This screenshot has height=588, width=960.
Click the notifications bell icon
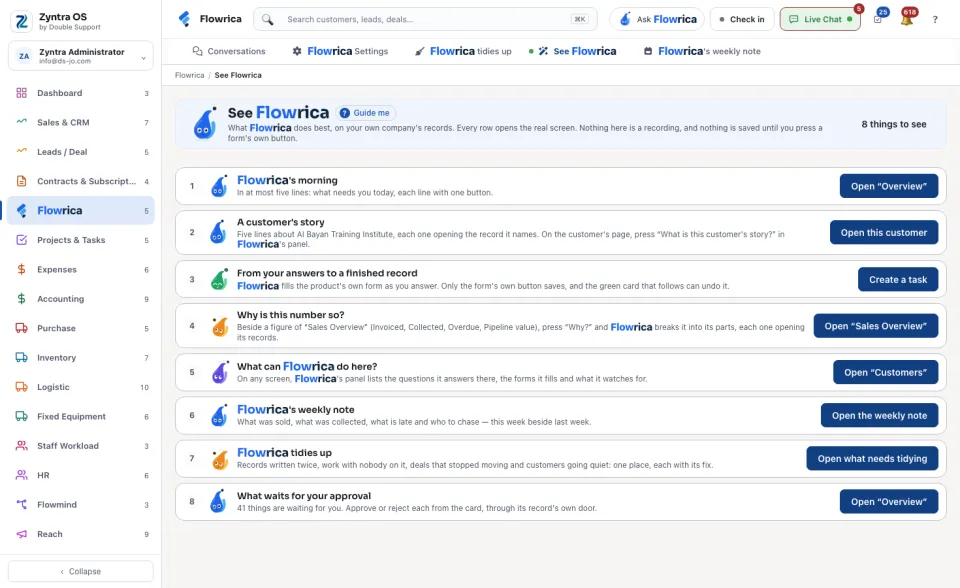[907, 19]
